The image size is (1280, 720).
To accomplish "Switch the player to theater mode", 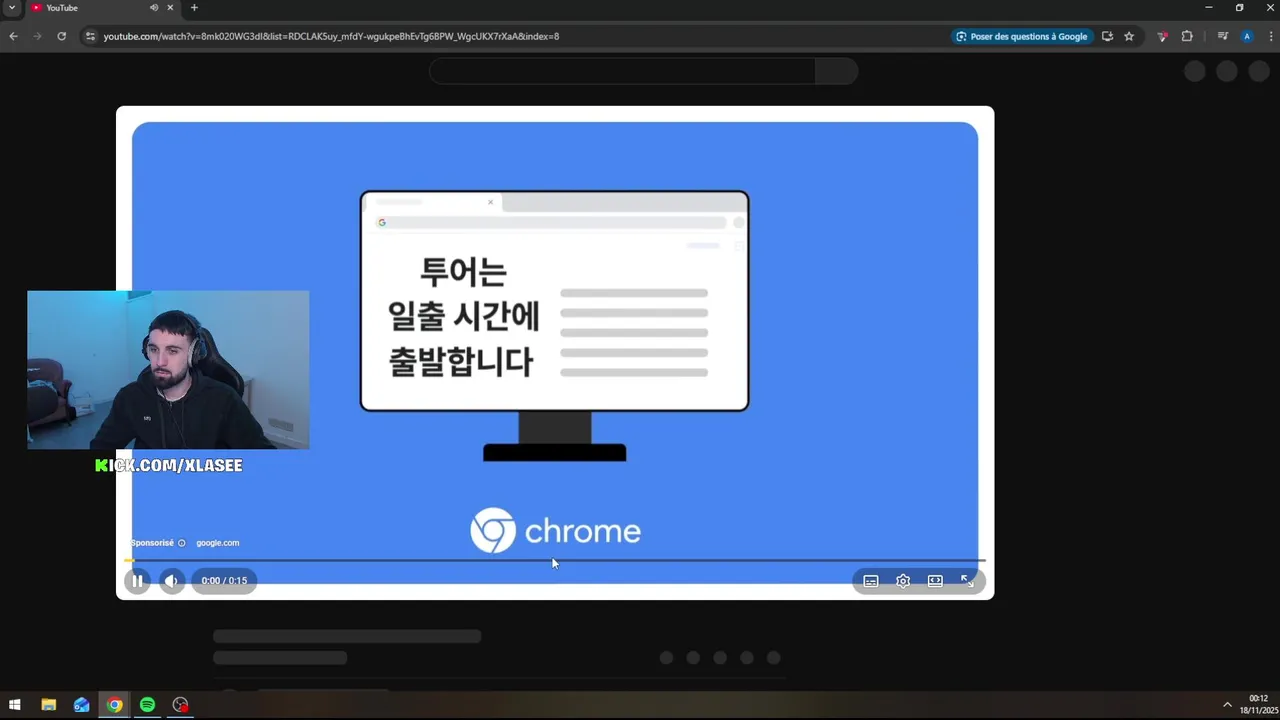I will click(x=935, y=581).
